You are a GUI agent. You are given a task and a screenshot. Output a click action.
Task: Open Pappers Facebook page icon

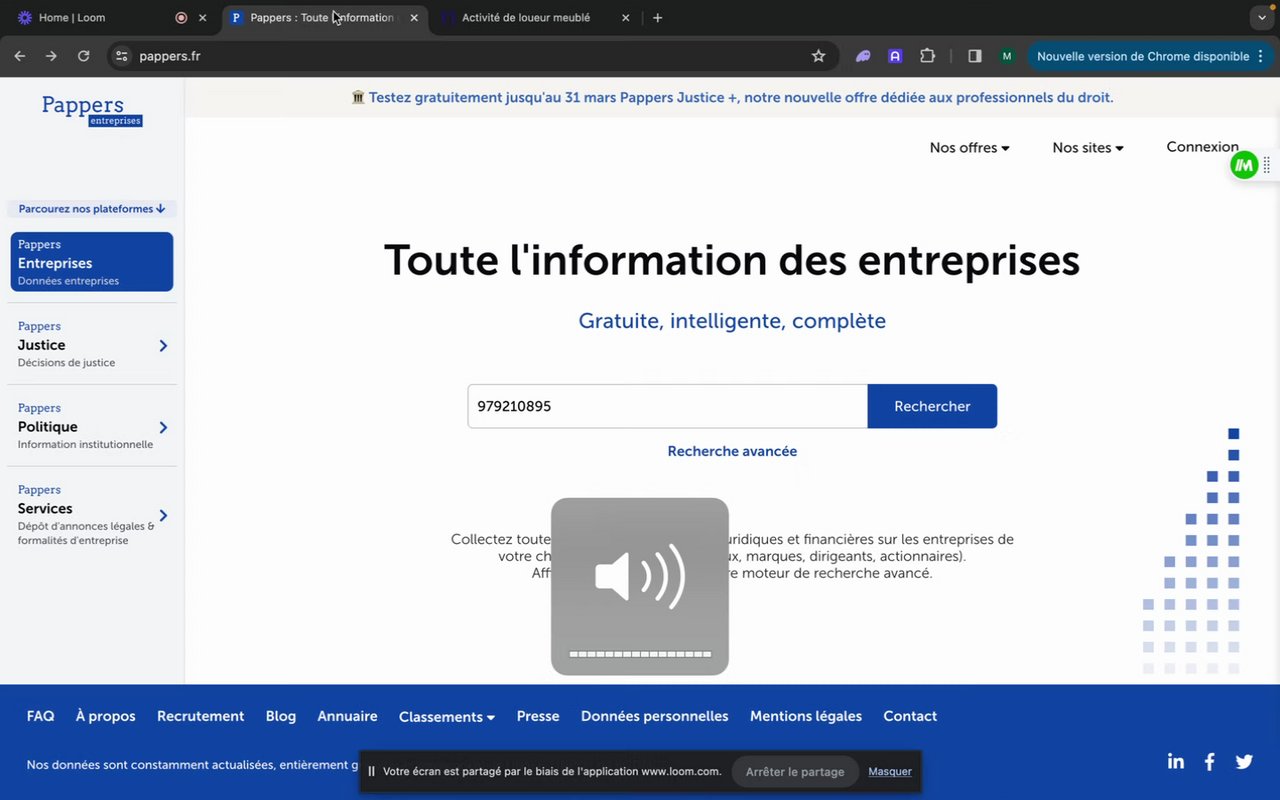pyautogui.click(x=1209, y=762)
